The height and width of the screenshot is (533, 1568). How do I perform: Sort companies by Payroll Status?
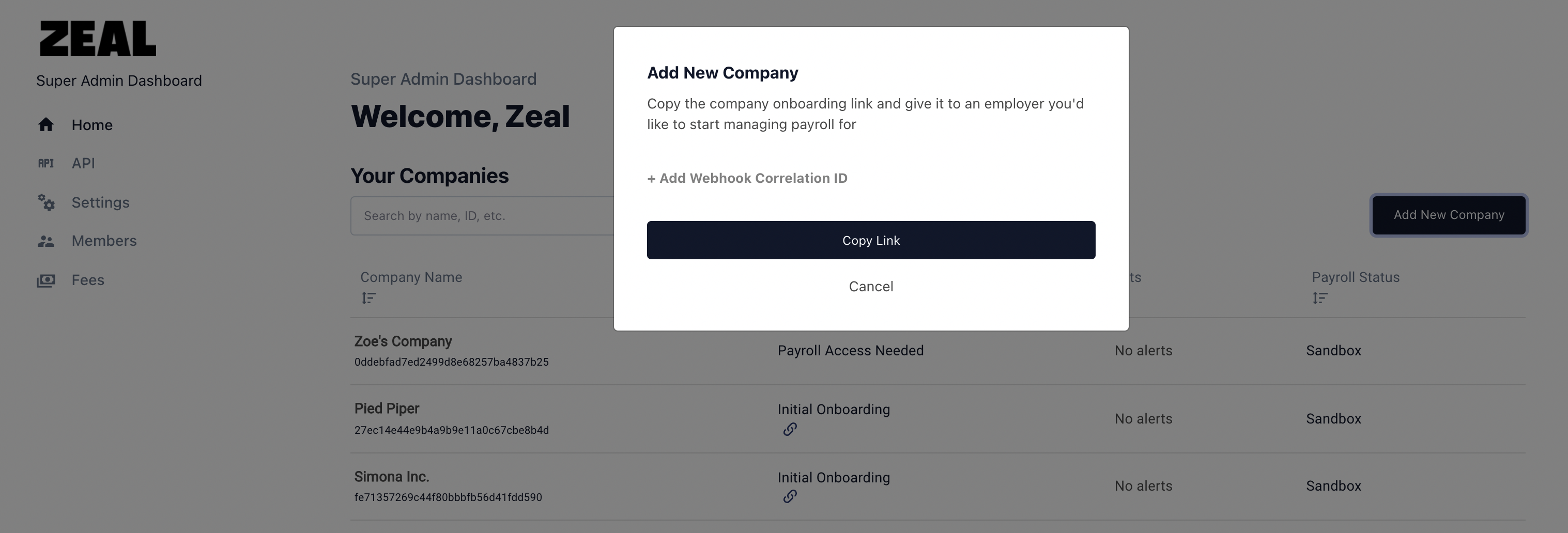point(1319,298)
